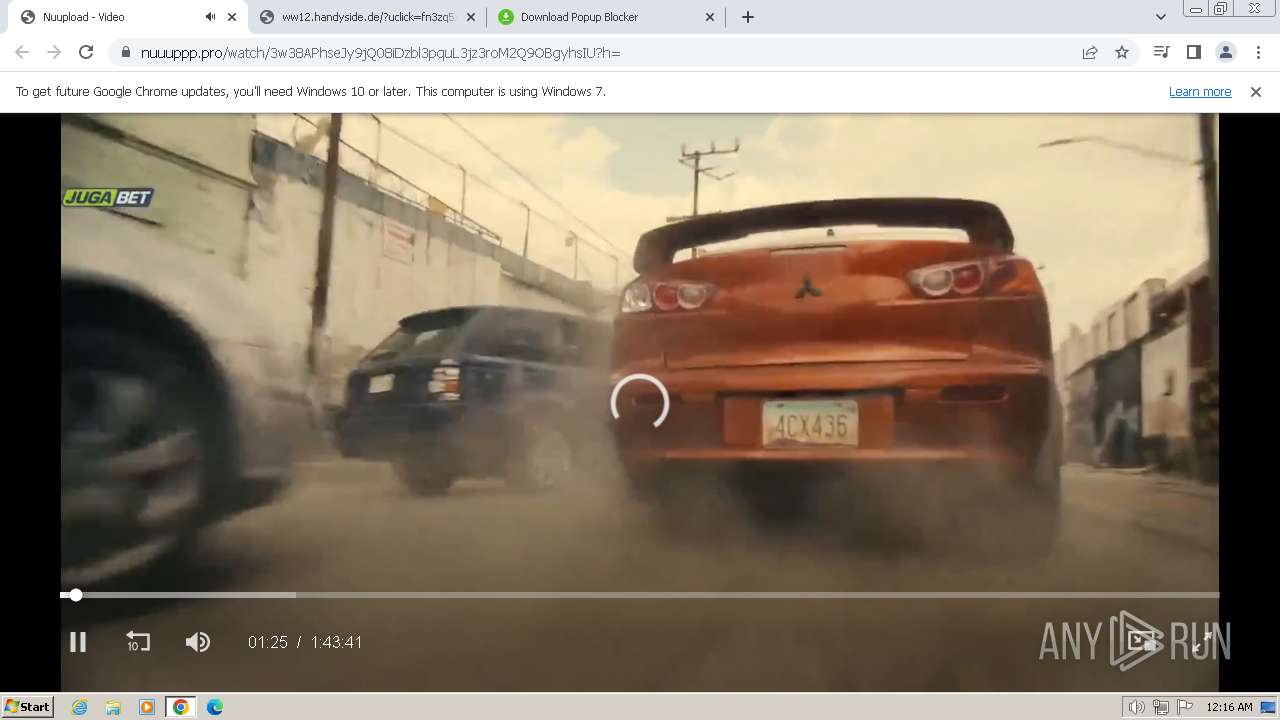Open Chrome profile menu
1280x720 pixels.
point(1225,52)
